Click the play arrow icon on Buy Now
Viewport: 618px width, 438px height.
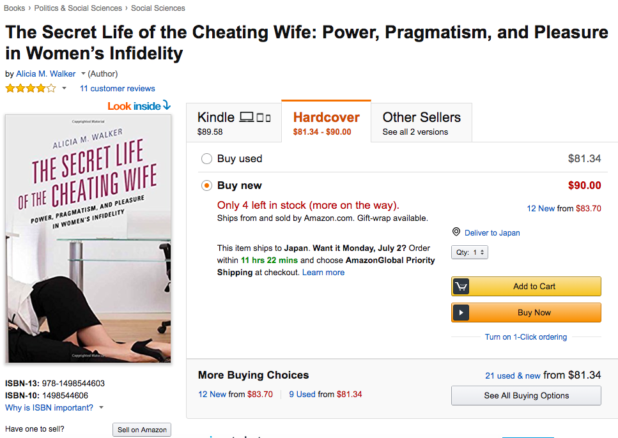coord(462,313)
